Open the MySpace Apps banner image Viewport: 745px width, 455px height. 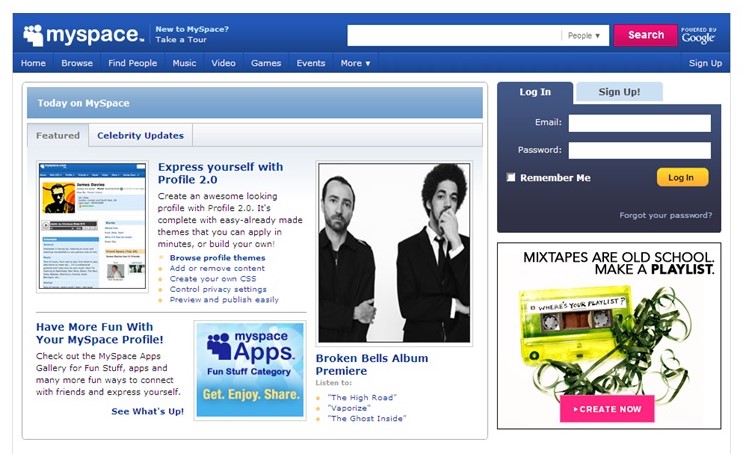(x=250, y=369)
